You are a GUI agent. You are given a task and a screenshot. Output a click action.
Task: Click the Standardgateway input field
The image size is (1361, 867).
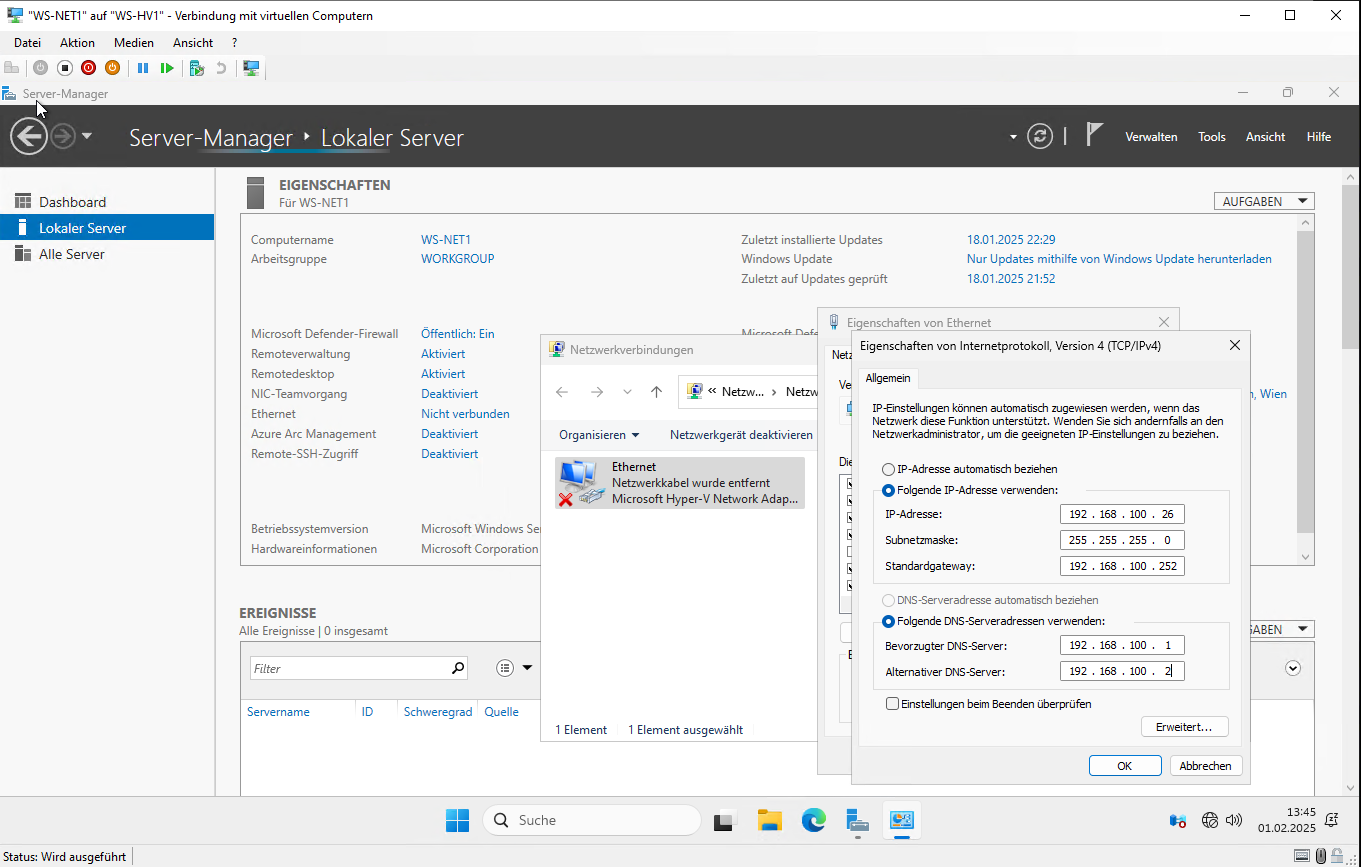pos(1122,566)
